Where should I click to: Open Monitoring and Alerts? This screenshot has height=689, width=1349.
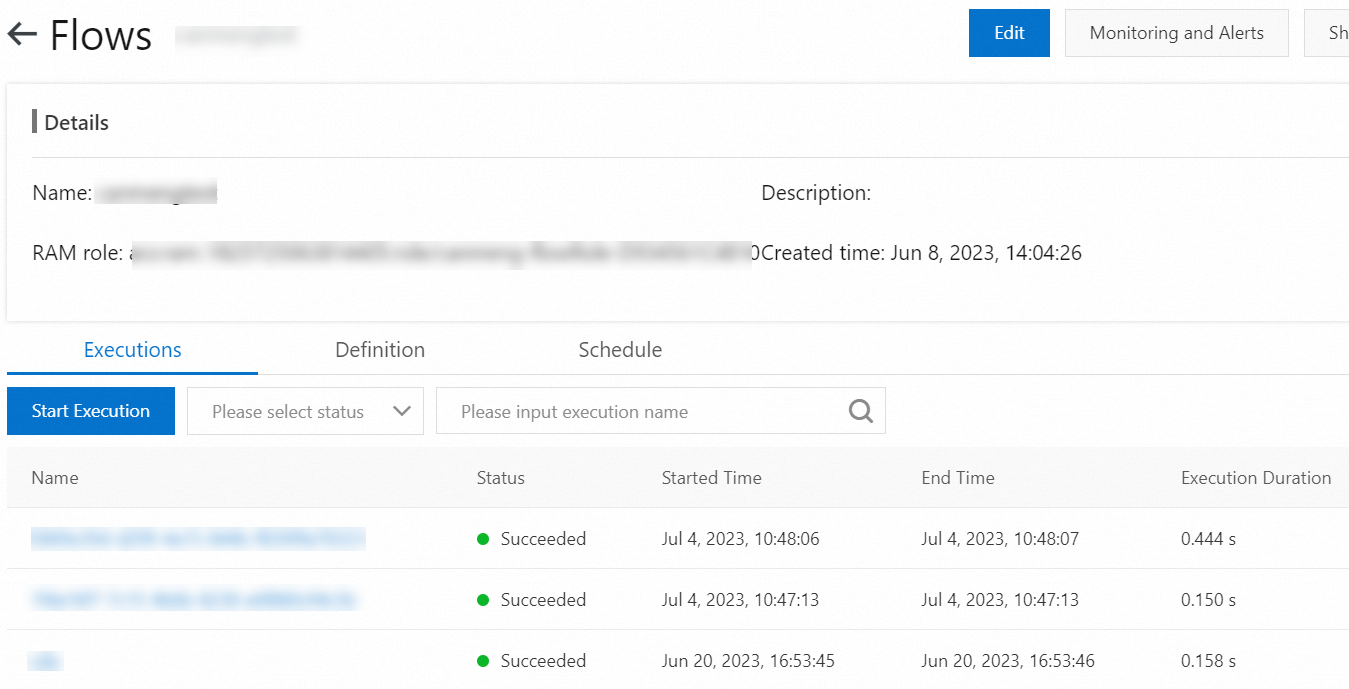(x=1176, y=32)
